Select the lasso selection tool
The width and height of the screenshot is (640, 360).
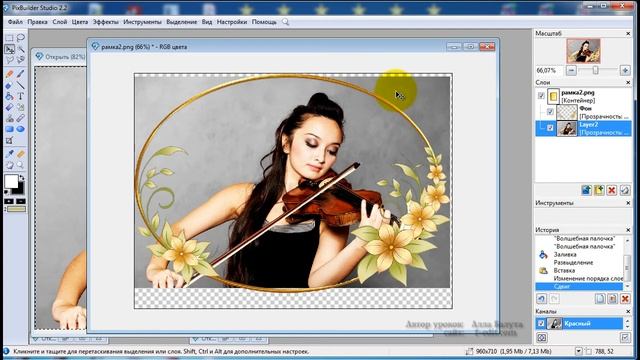tap(20, 38)
